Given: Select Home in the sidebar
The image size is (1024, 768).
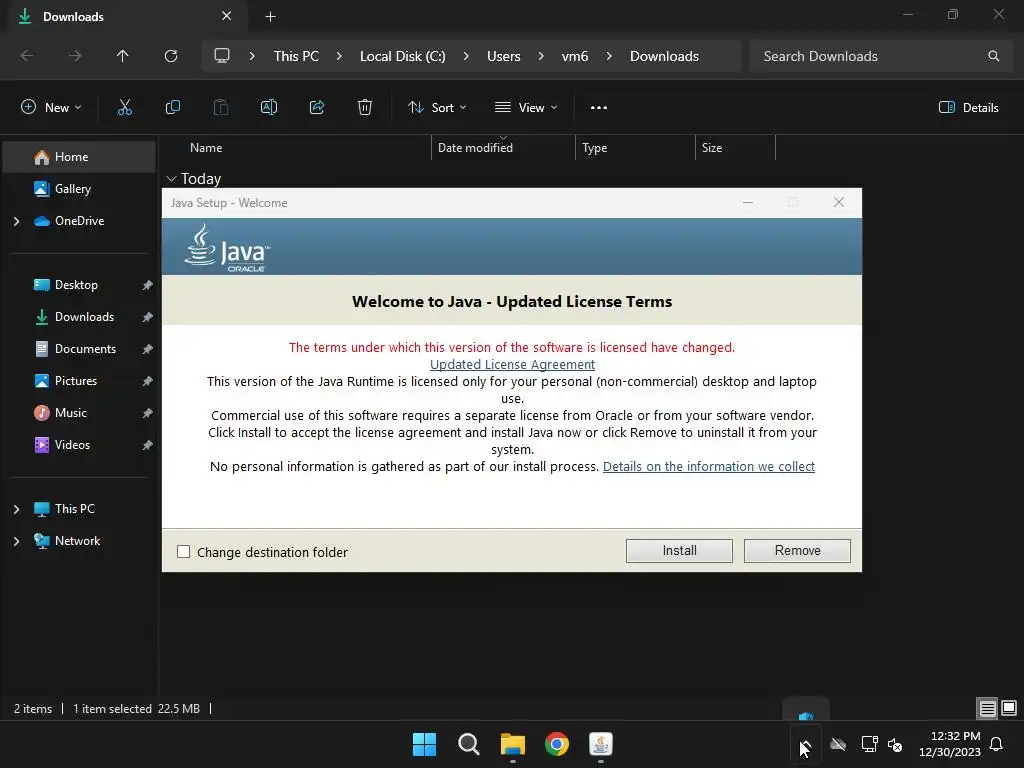Looking at the screenshot, I should click(79, 157).
